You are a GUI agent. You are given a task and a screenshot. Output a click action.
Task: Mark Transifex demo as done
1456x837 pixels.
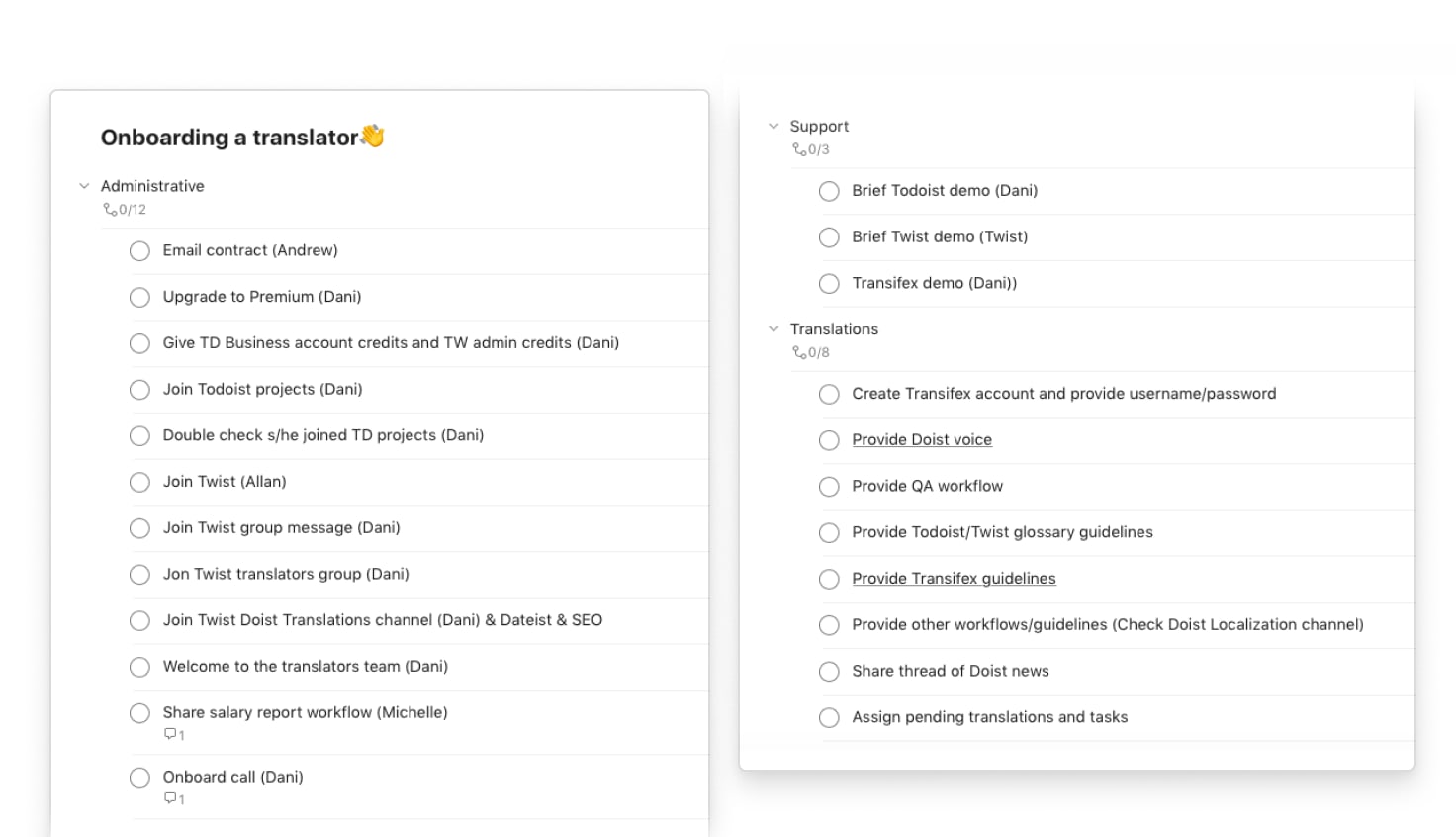[829, 284]
